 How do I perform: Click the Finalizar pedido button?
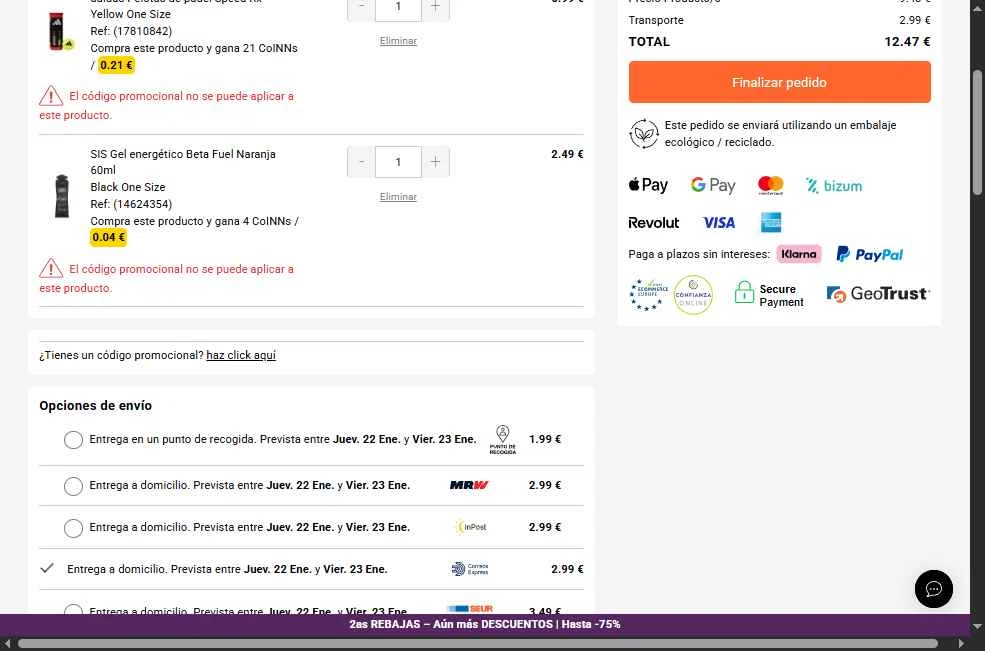(779, 82)
